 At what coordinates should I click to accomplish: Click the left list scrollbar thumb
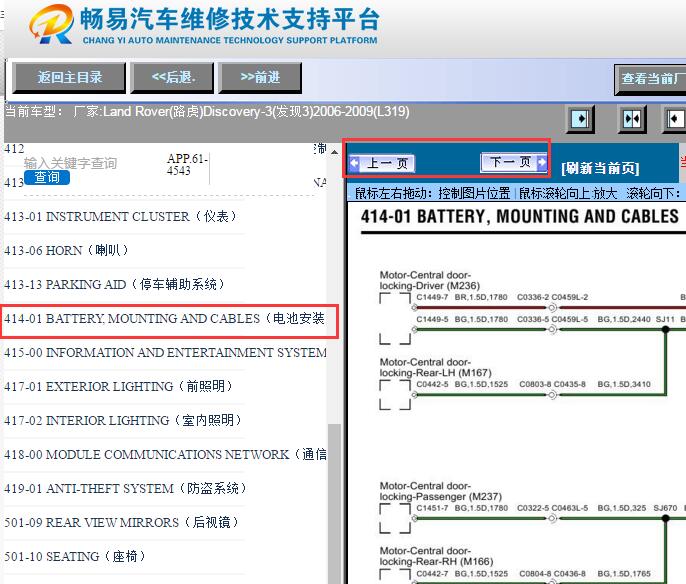point(335,503)
